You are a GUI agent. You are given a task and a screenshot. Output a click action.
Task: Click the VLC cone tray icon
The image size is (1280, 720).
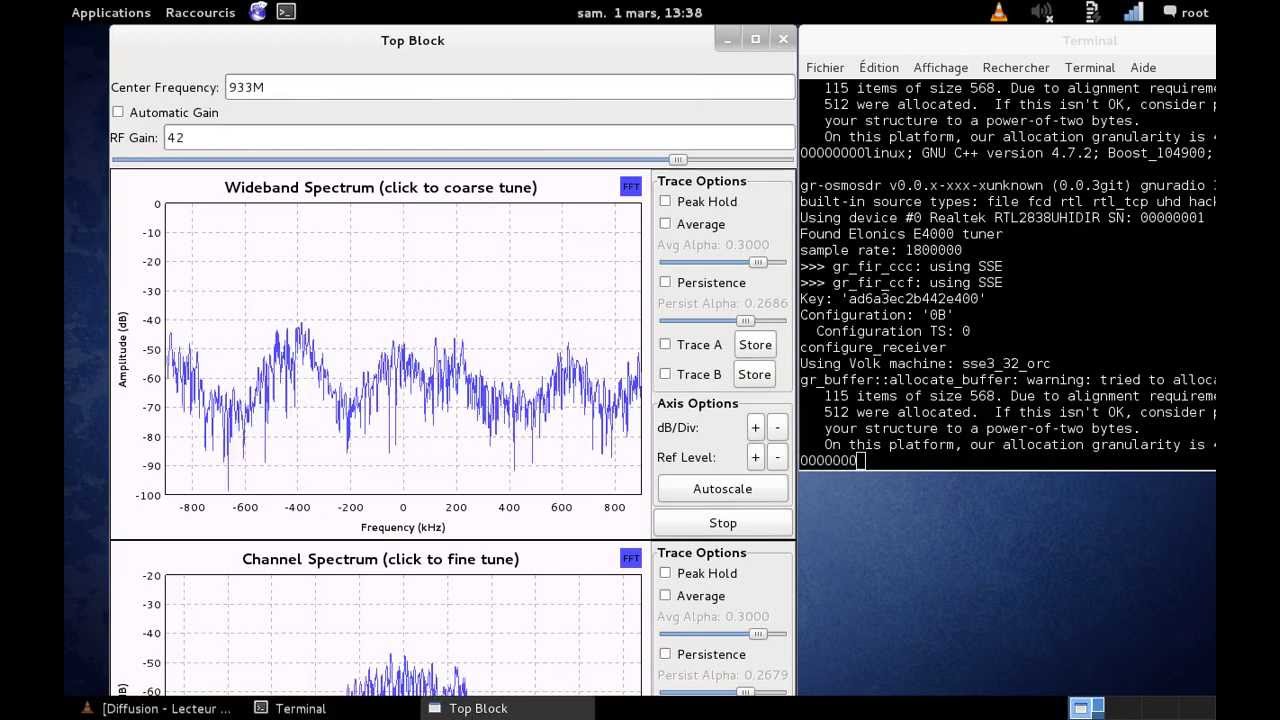(x=998, y=12)
